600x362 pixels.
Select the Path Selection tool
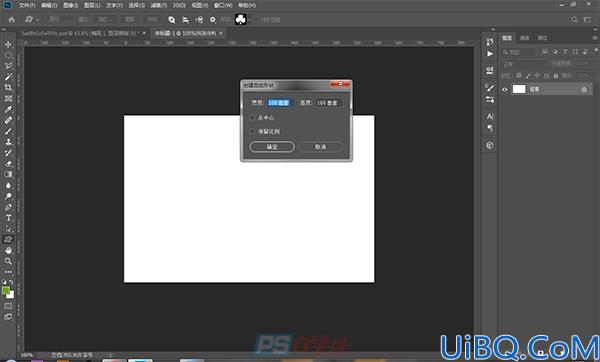(x=8, y=229)
